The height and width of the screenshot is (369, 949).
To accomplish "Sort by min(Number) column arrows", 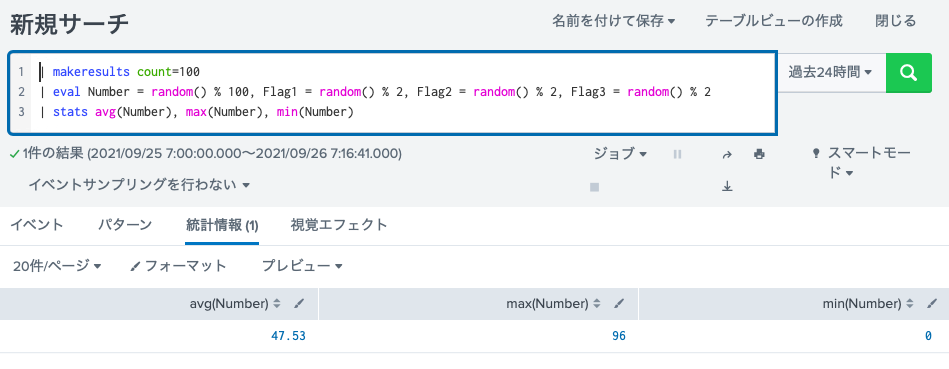I will click(910, 304).
